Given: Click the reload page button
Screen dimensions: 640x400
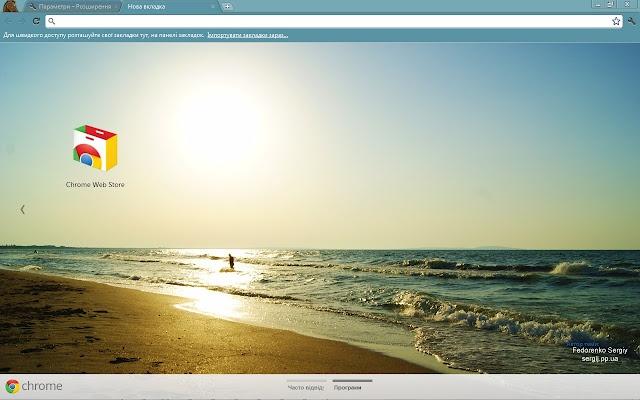Looking at the screenshot, I should pos(36,21).
